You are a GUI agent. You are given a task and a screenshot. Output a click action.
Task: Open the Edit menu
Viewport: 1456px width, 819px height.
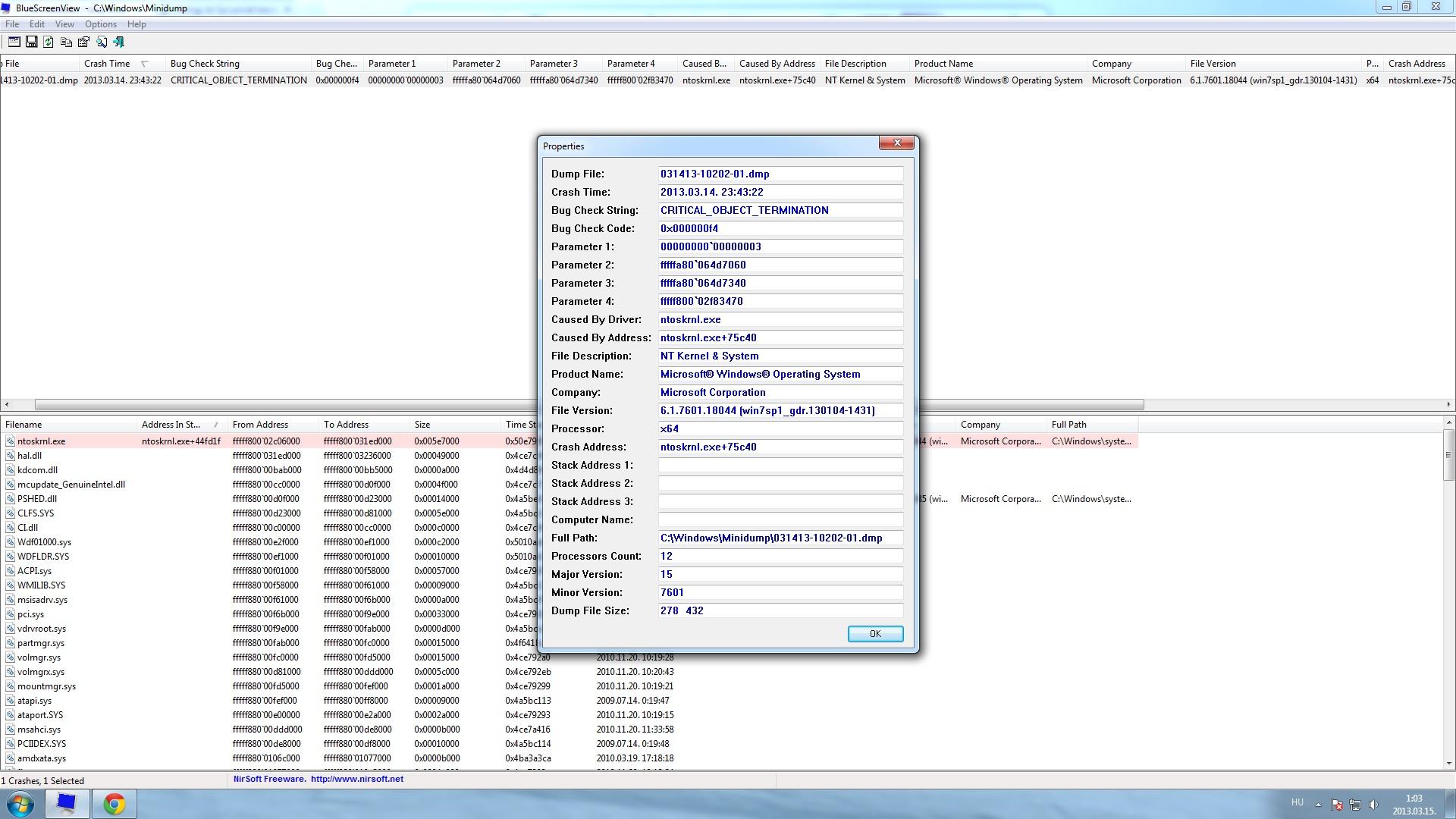coord(36,24)
